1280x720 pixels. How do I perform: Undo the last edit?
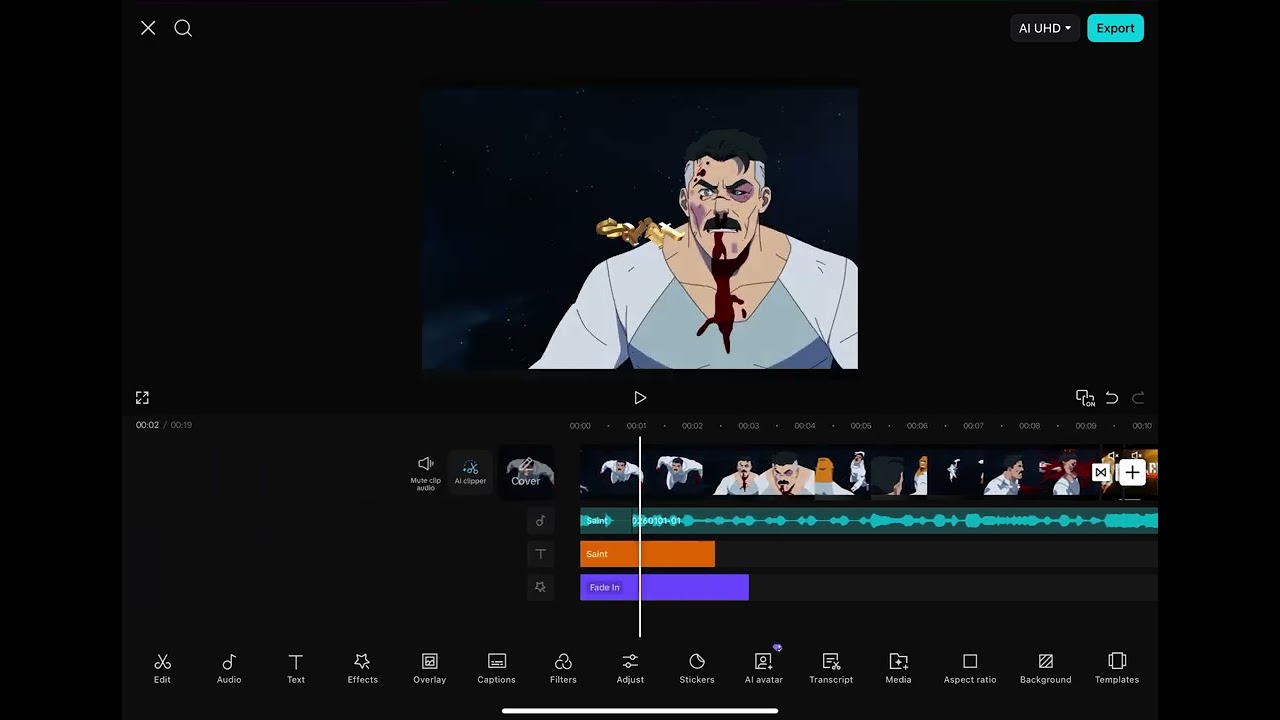[x=1112, y=398]
